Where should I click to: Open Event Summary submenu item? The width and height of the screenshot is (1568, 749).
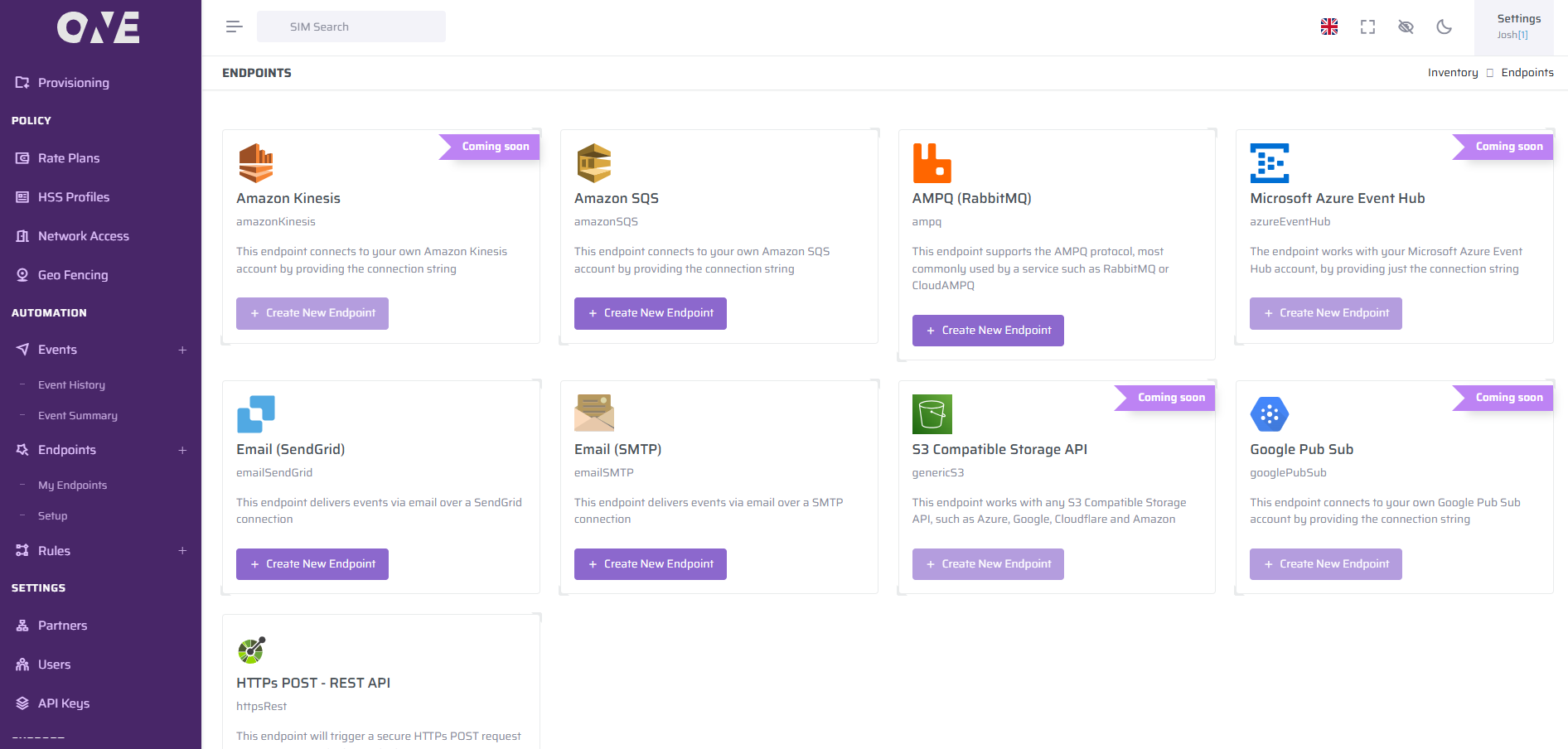[x=78, y=416]
